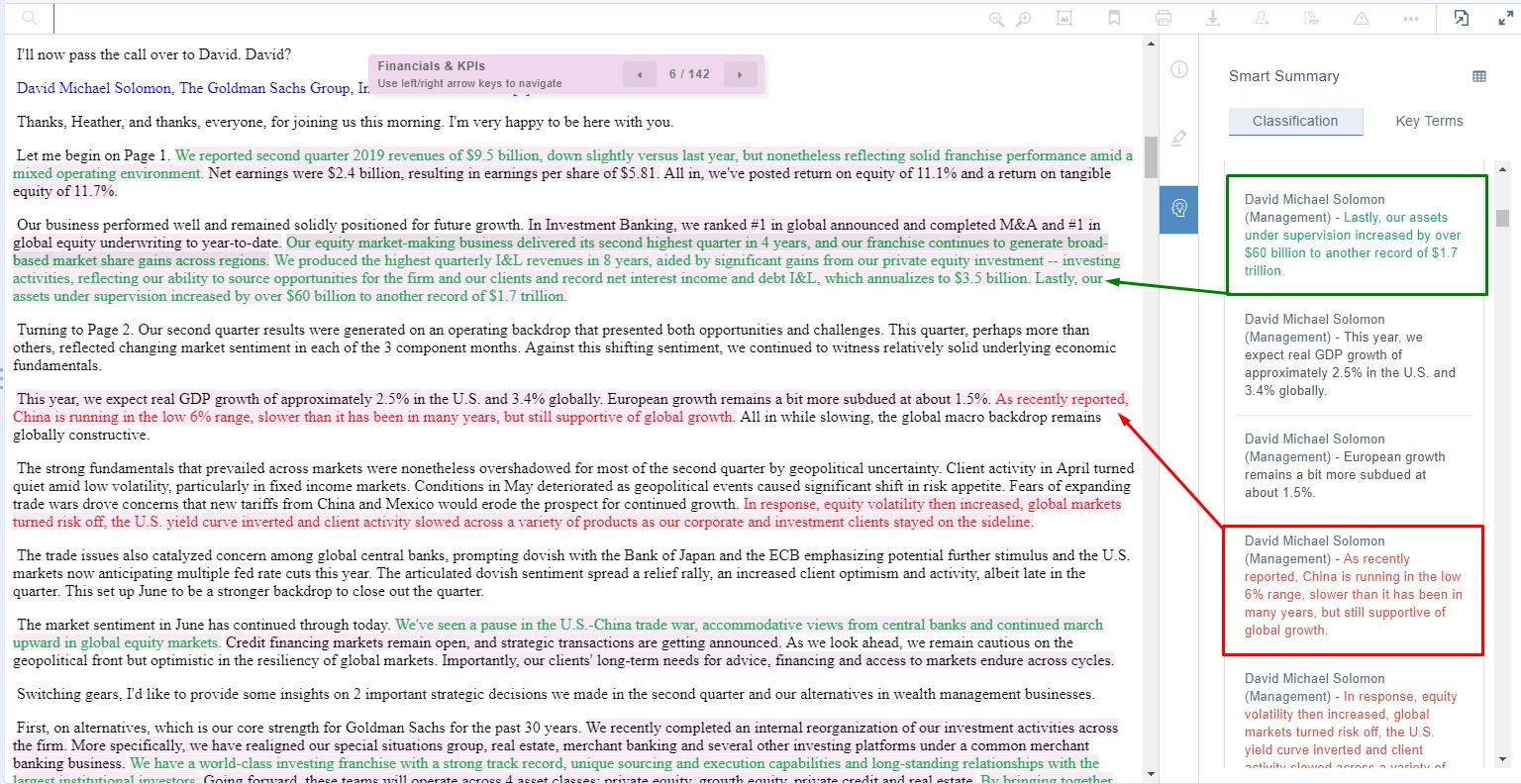Click sentence 'We have a world-class investing franchise'

(x=557, y=772)
